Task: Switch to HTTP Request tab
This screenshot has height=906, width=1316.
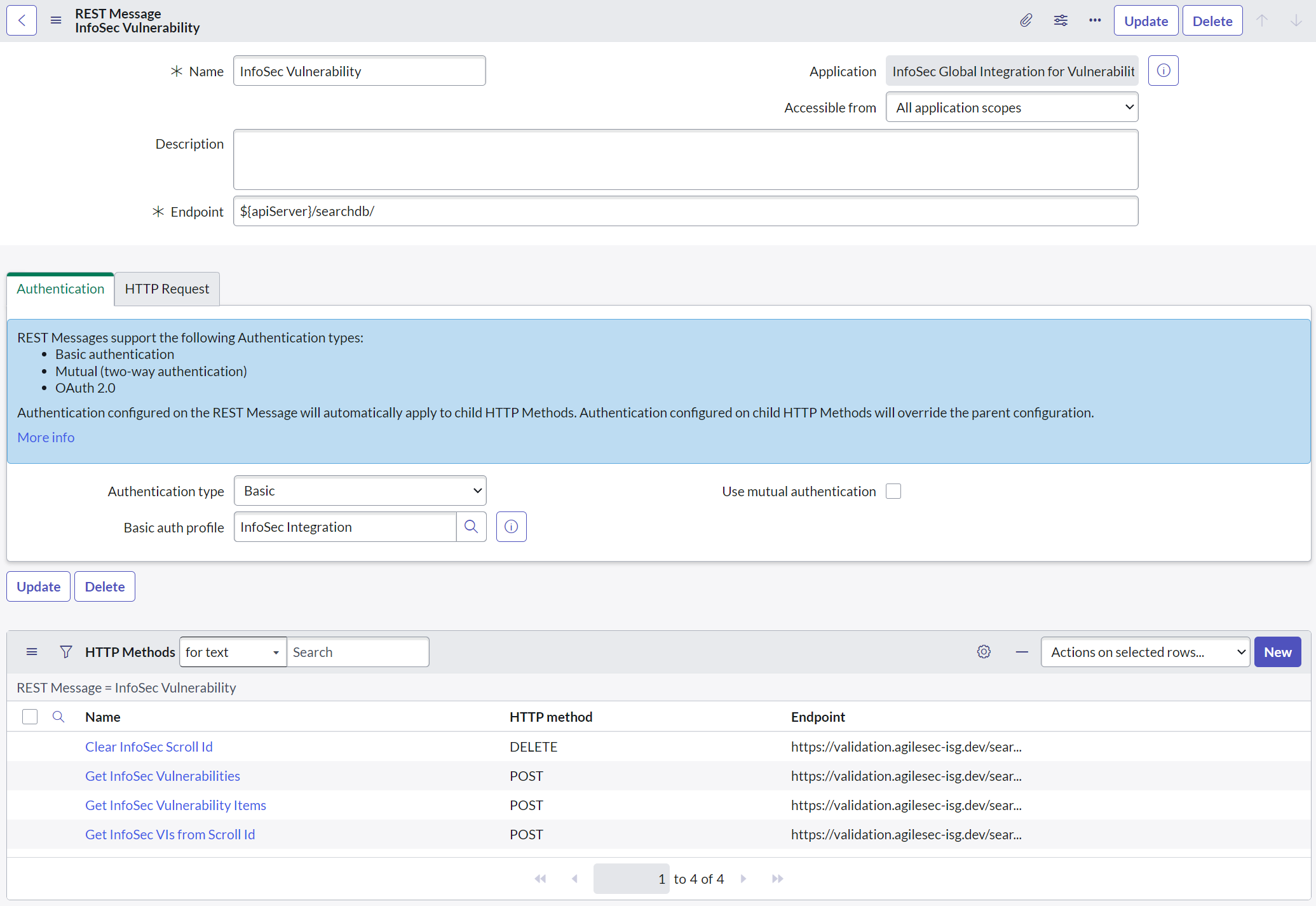Action: (167, 289)
